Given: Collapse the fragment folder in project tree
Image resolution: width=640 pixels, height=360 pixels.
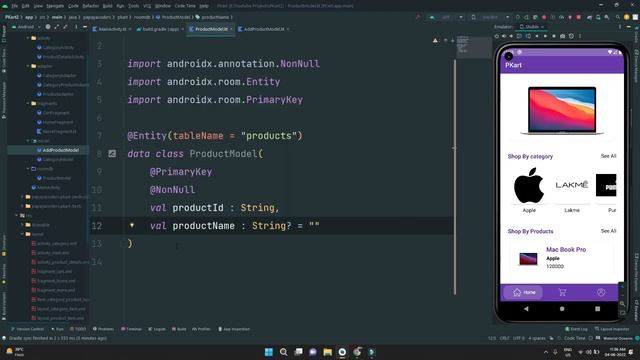Looking at the screenshot, I should pyautogui.click(x=28, y=103).
